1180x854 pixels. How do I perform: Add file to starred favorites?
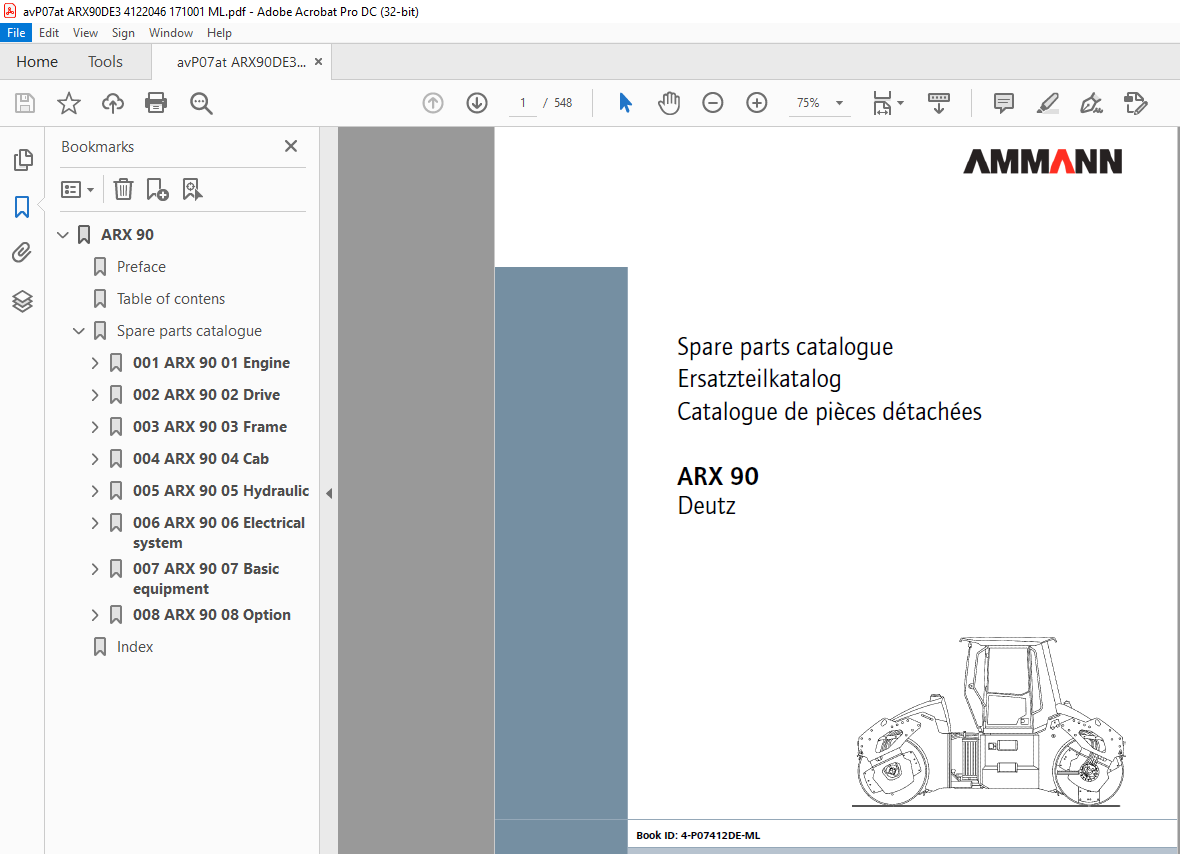click(x=68, y=103)
